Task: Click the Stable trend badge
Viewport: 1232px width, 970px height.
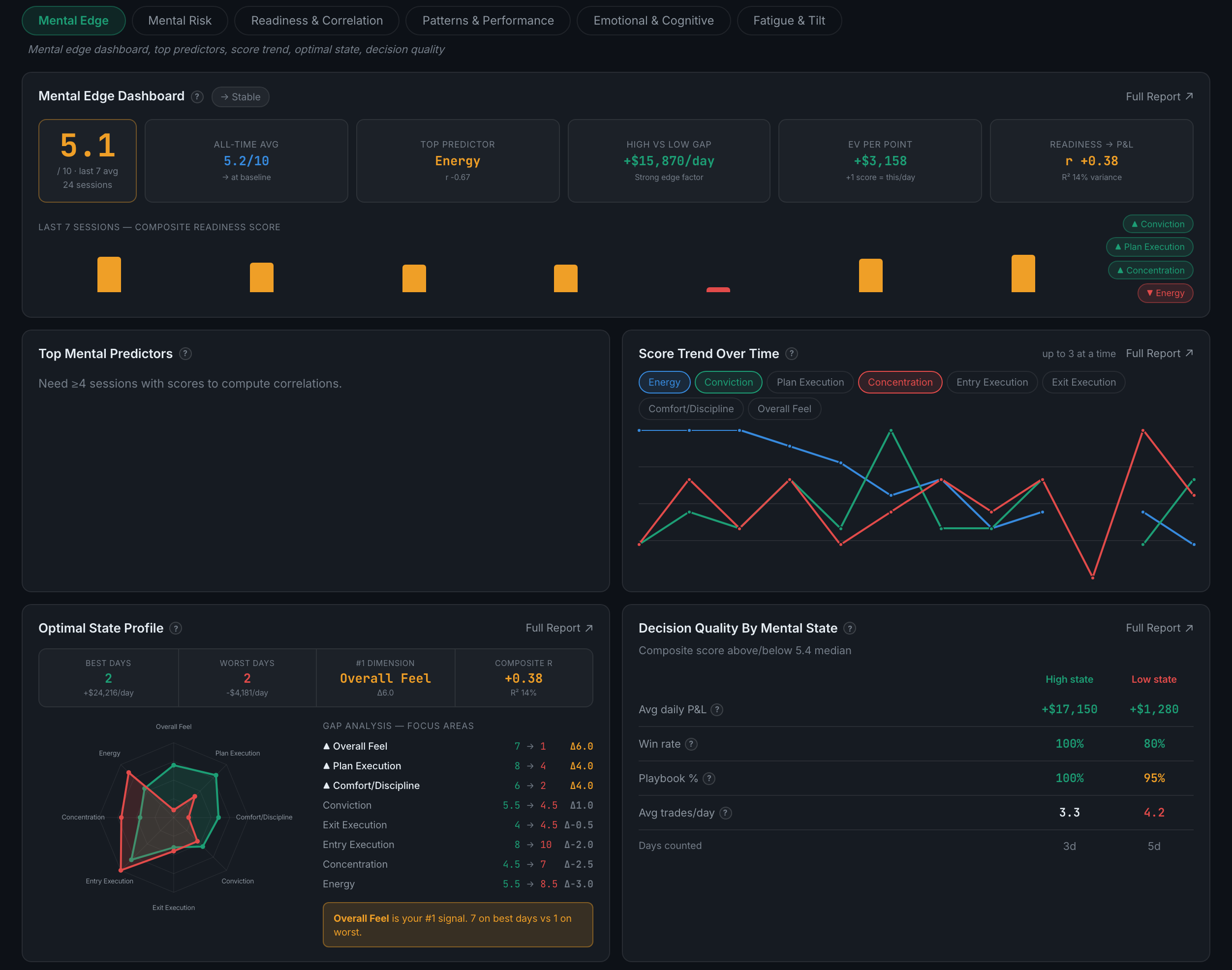Action: [240, 96]
